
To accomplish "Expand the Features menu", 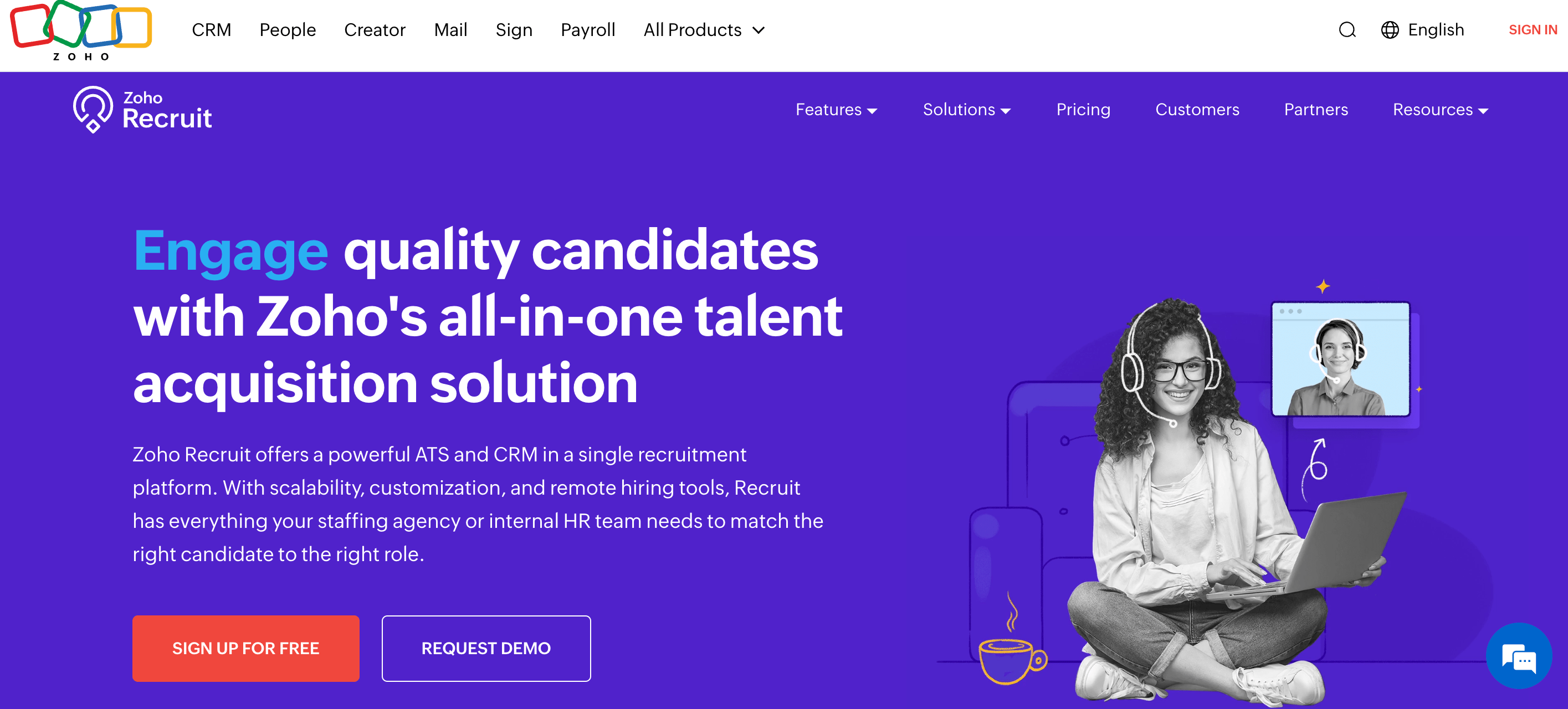I will point(836,110).
